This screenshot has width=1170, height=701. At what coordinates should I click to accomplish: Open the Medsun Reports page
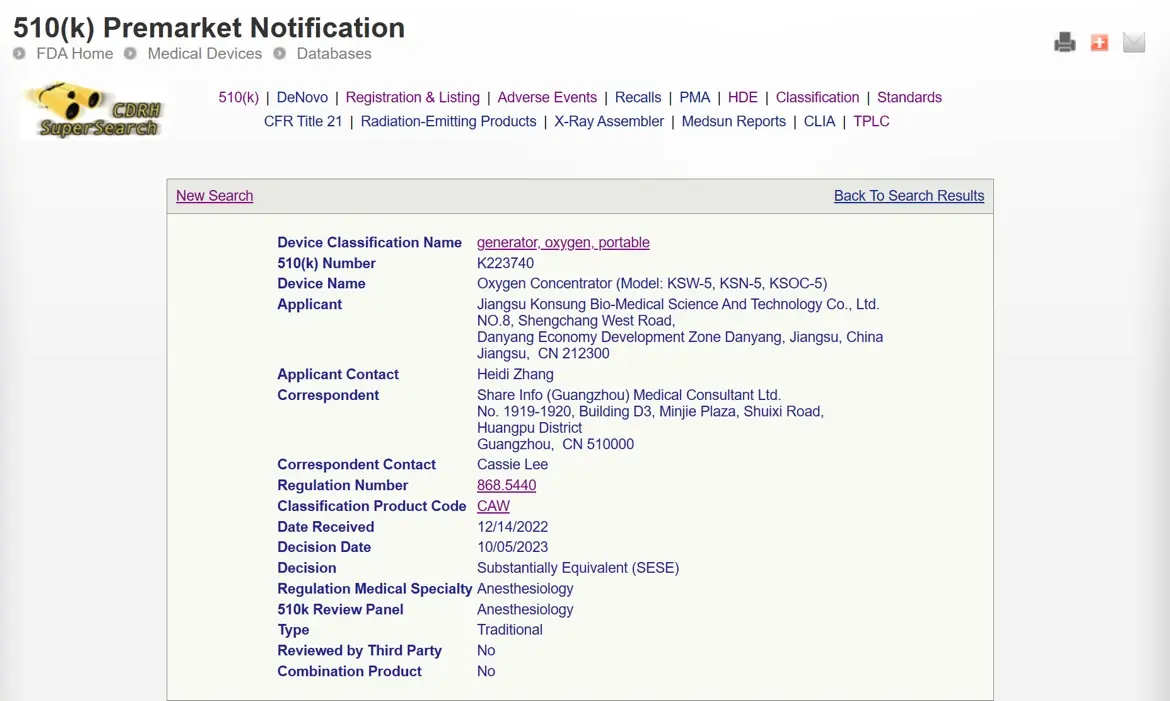(x=733, y=121)
